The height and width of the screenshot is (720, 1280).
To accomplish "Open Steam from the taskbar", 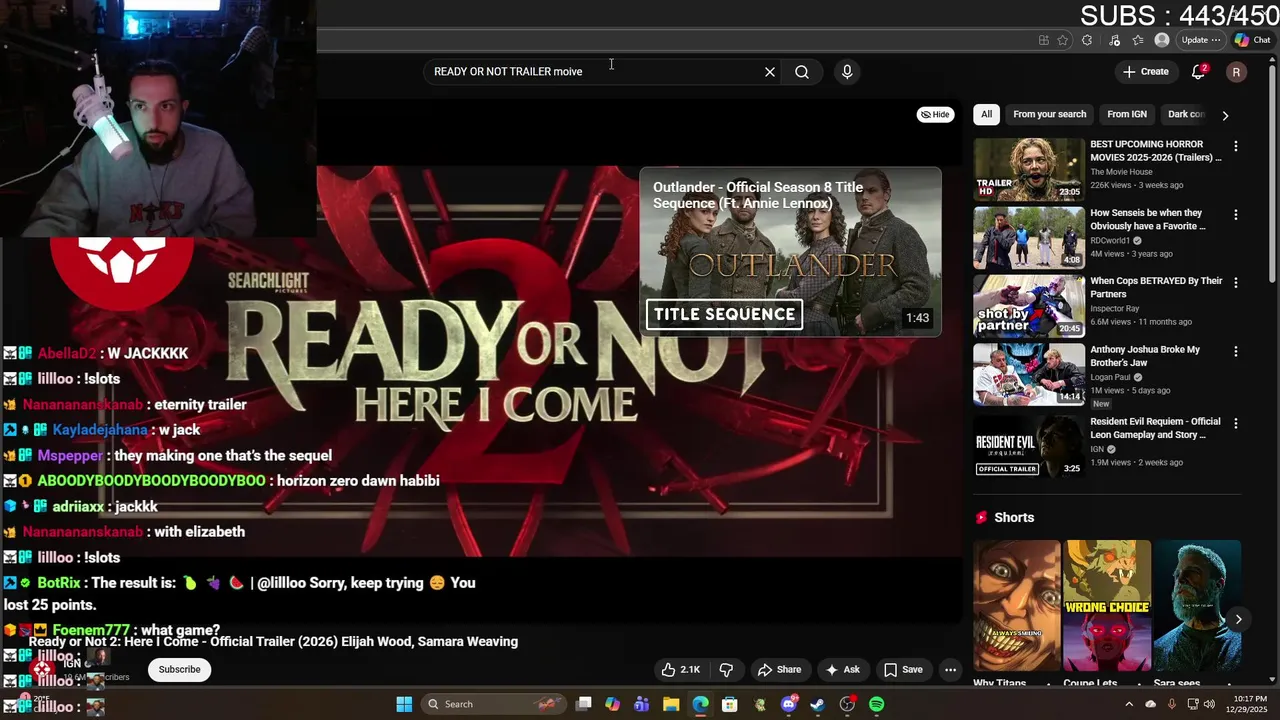I will point(818,704).
